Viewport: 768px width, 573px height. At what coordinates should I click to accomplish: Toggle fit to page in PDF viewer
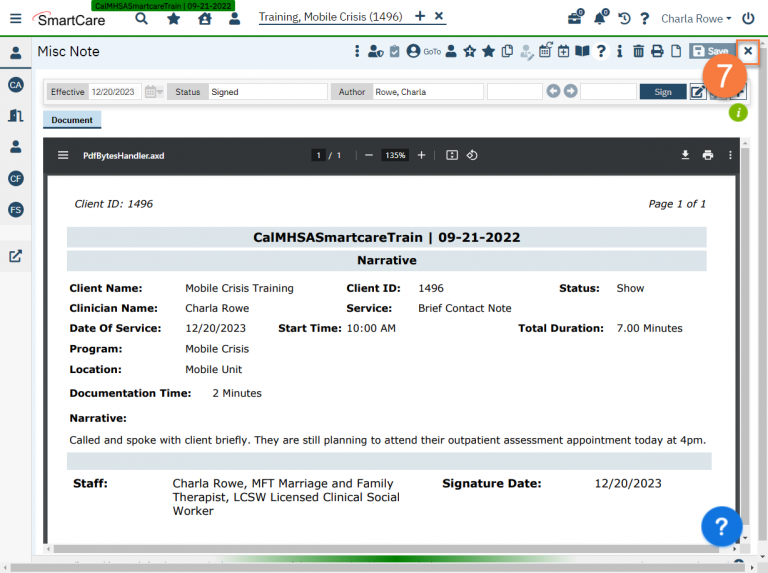point(452,155)
